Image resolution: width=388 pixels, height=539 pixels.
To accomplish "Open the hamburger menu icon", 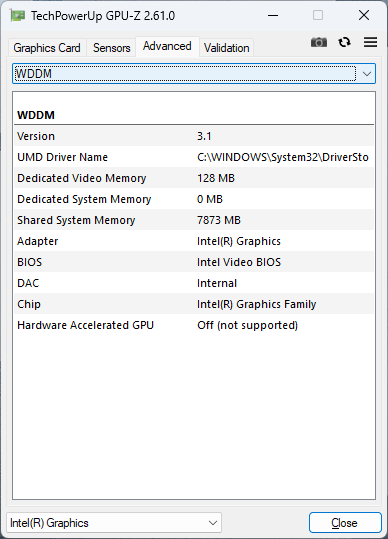I will [370, 42].
